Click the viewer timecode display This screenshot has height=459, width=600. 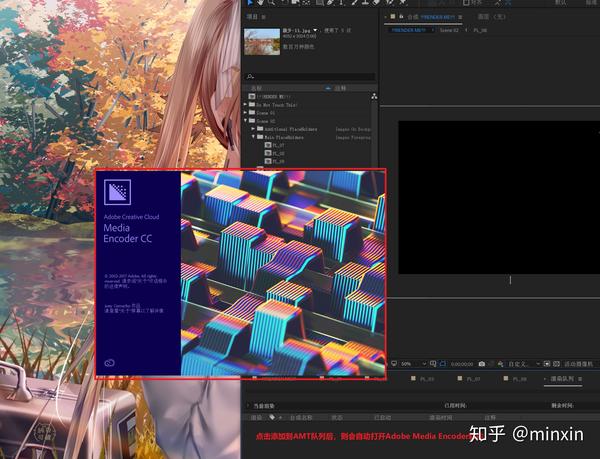pyautogui.click(x=462, y=364)
